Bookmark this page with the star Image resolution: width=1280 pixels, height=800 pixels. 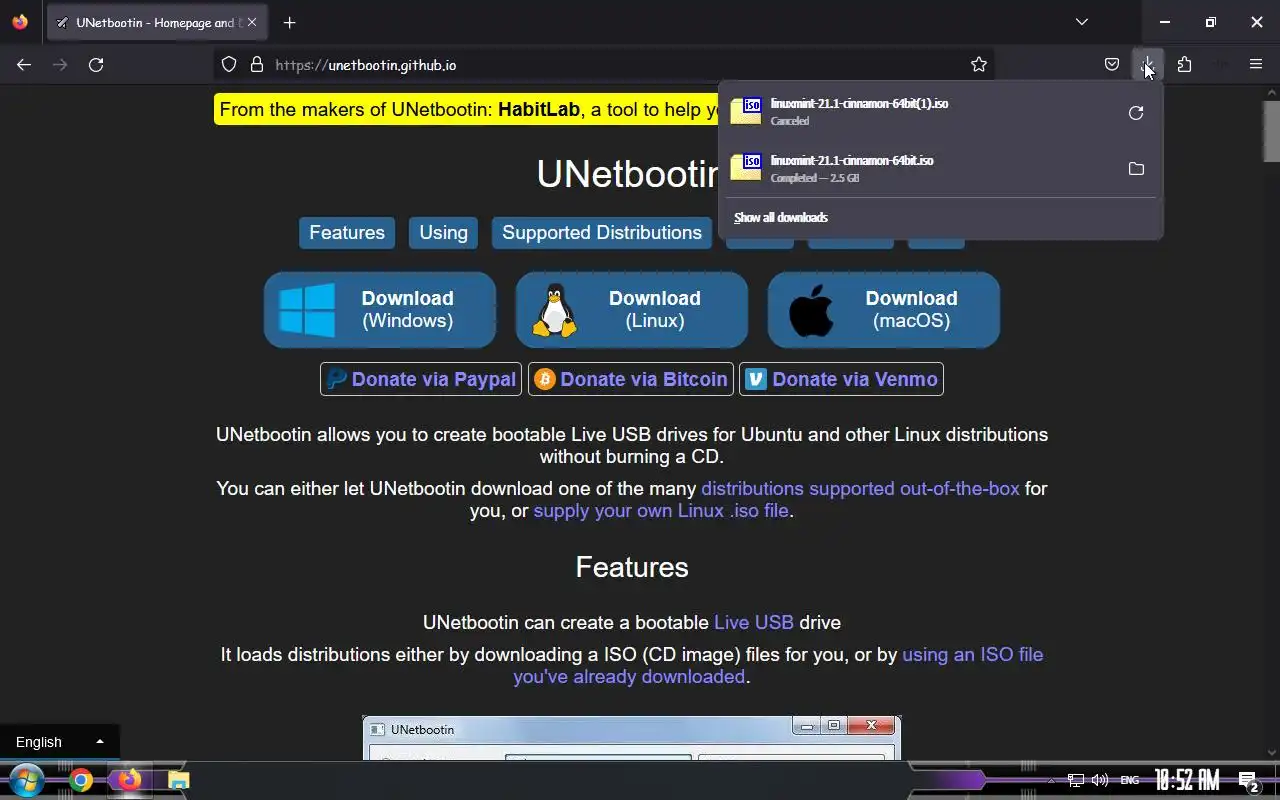click(x=979, y=65)
